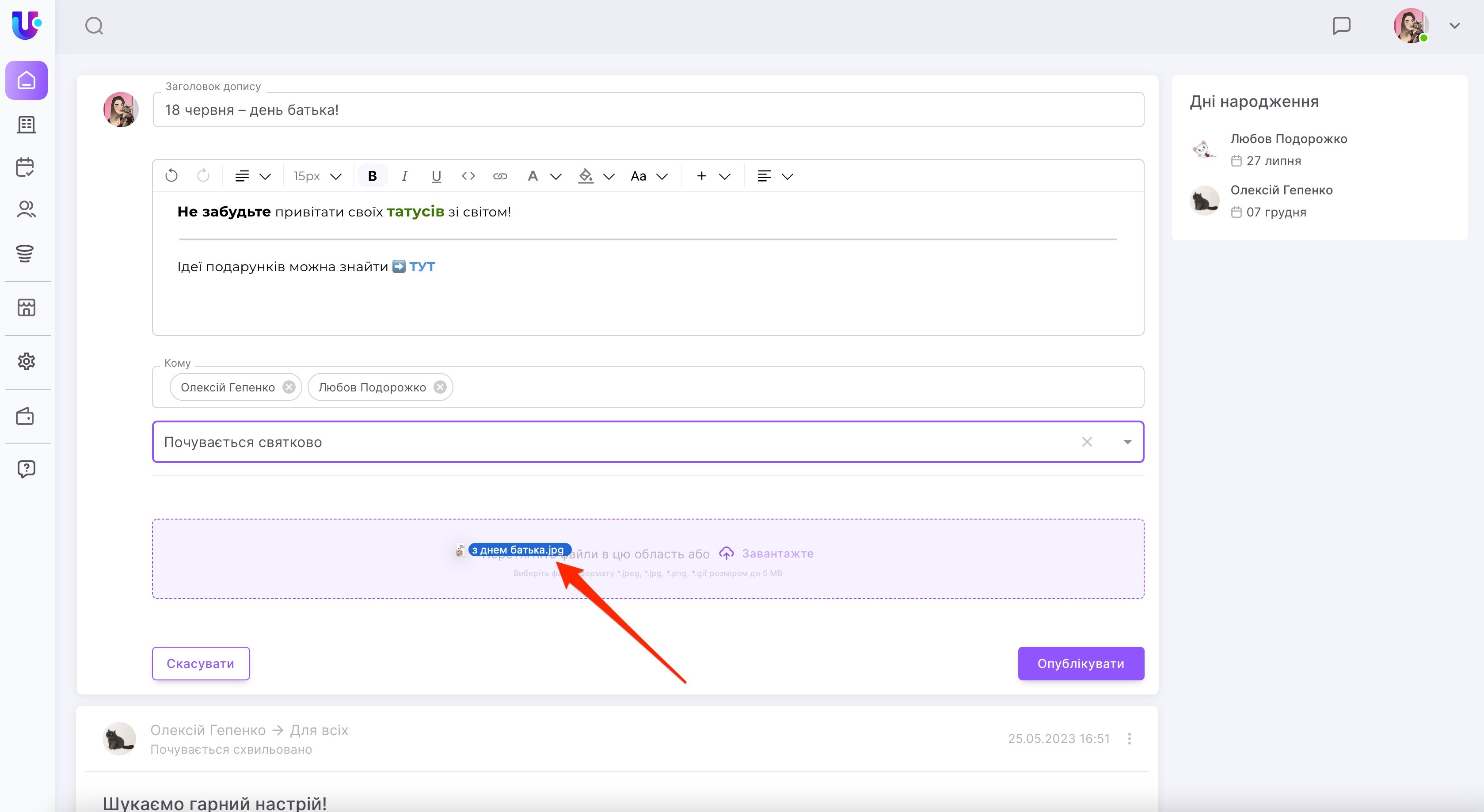Screen dimensions: 1484x812
Task: Open the settings gear in sidebar
Action: 26,362
